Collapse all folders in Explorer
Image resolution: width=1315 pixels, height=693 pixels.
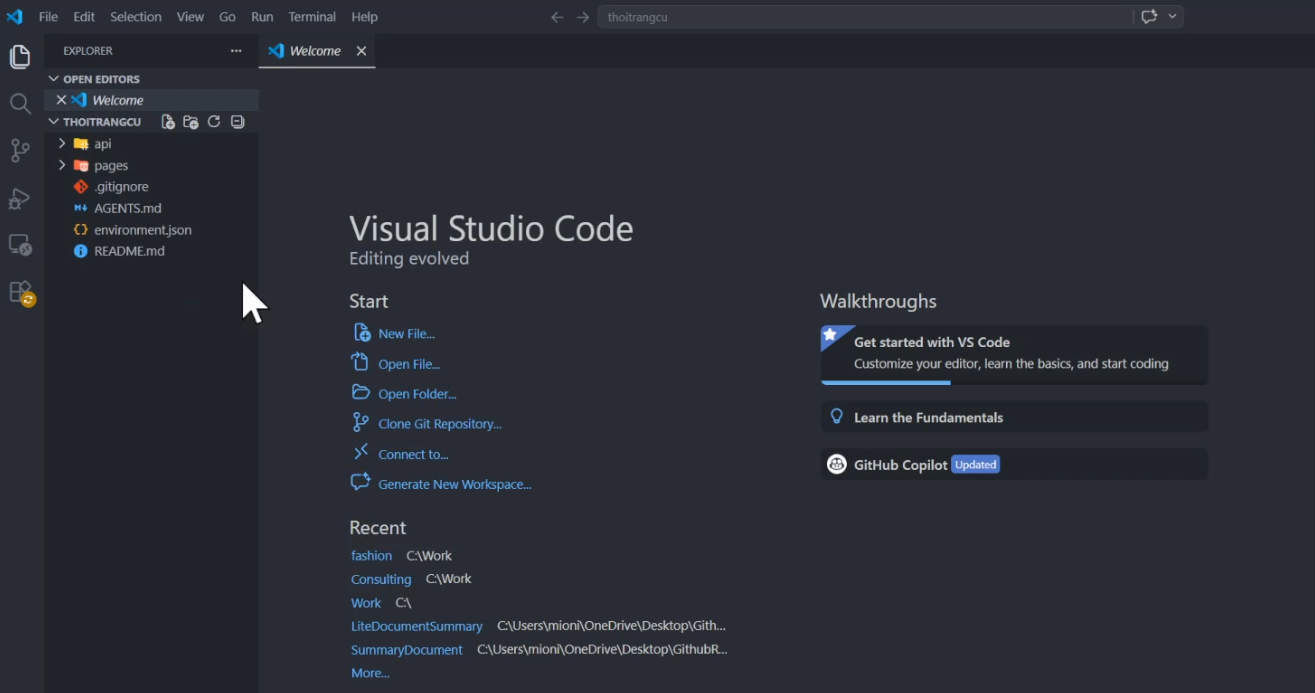(x=237, y=122)
